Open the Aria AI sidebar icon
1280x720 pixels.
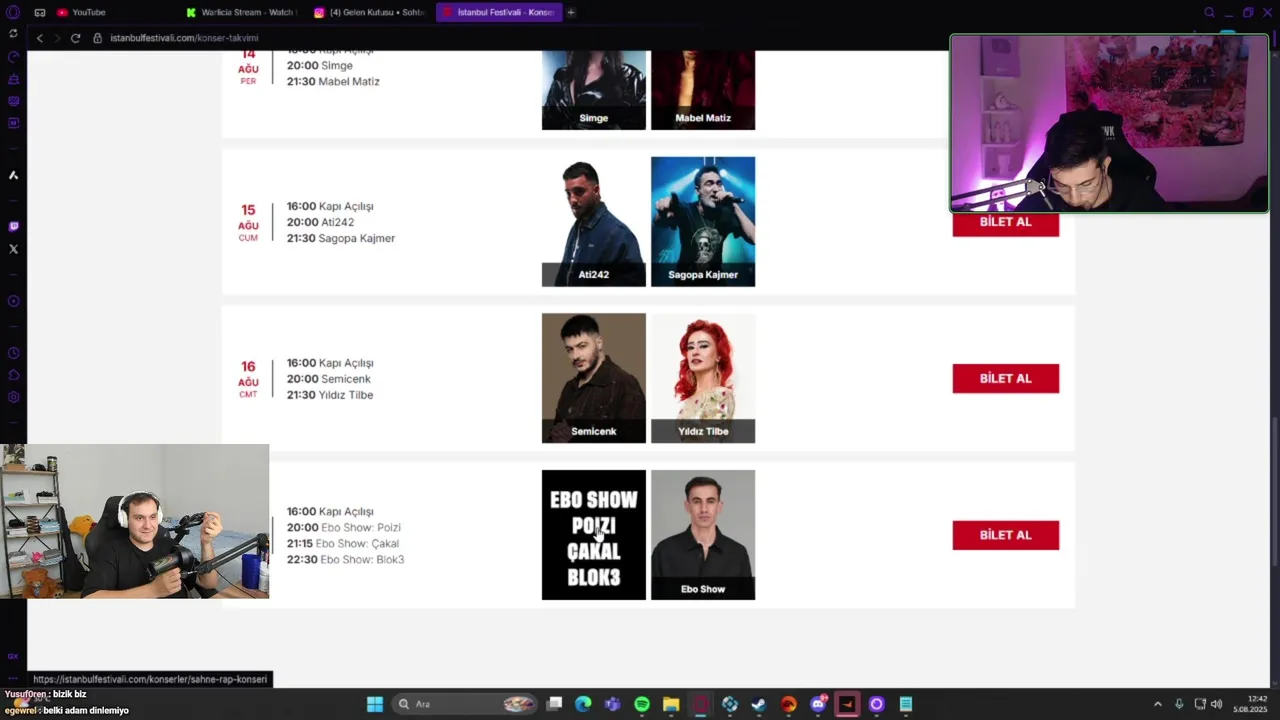click(13, 175)
